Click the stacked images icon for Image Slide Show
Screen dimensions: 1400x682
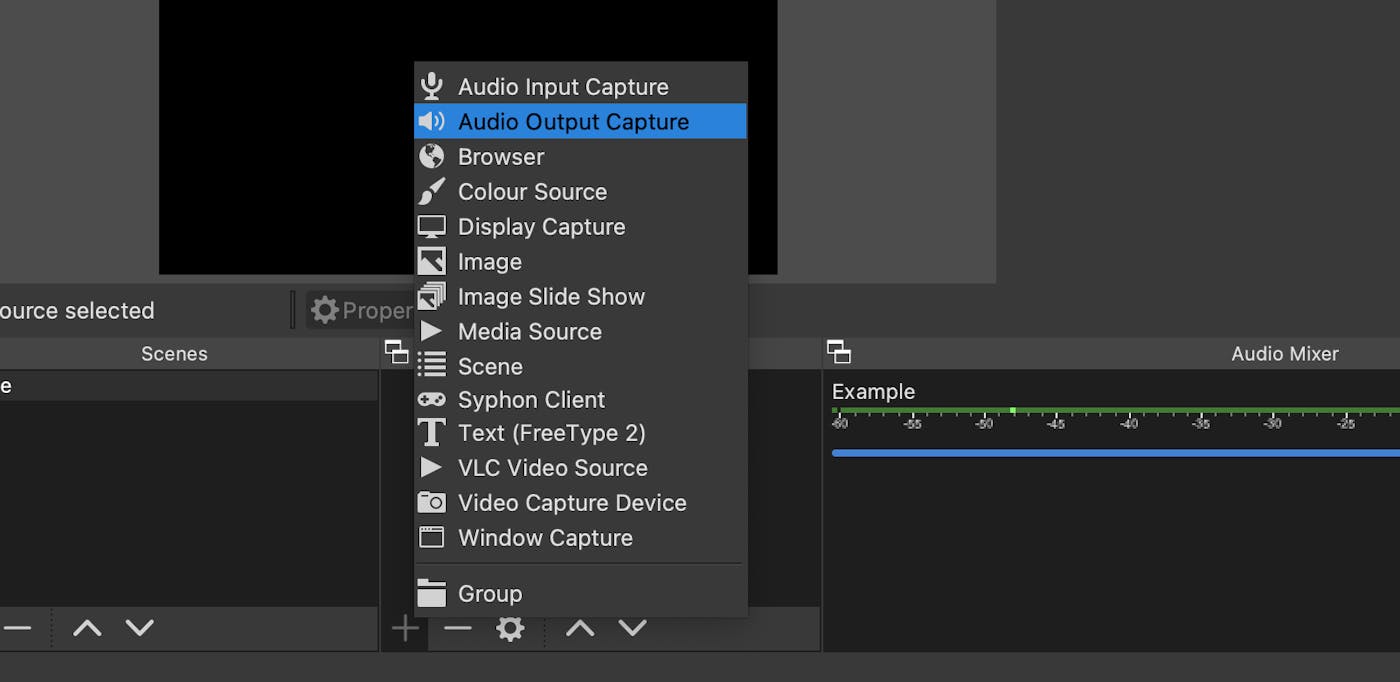pyautogui.click(x=431, y=297)
